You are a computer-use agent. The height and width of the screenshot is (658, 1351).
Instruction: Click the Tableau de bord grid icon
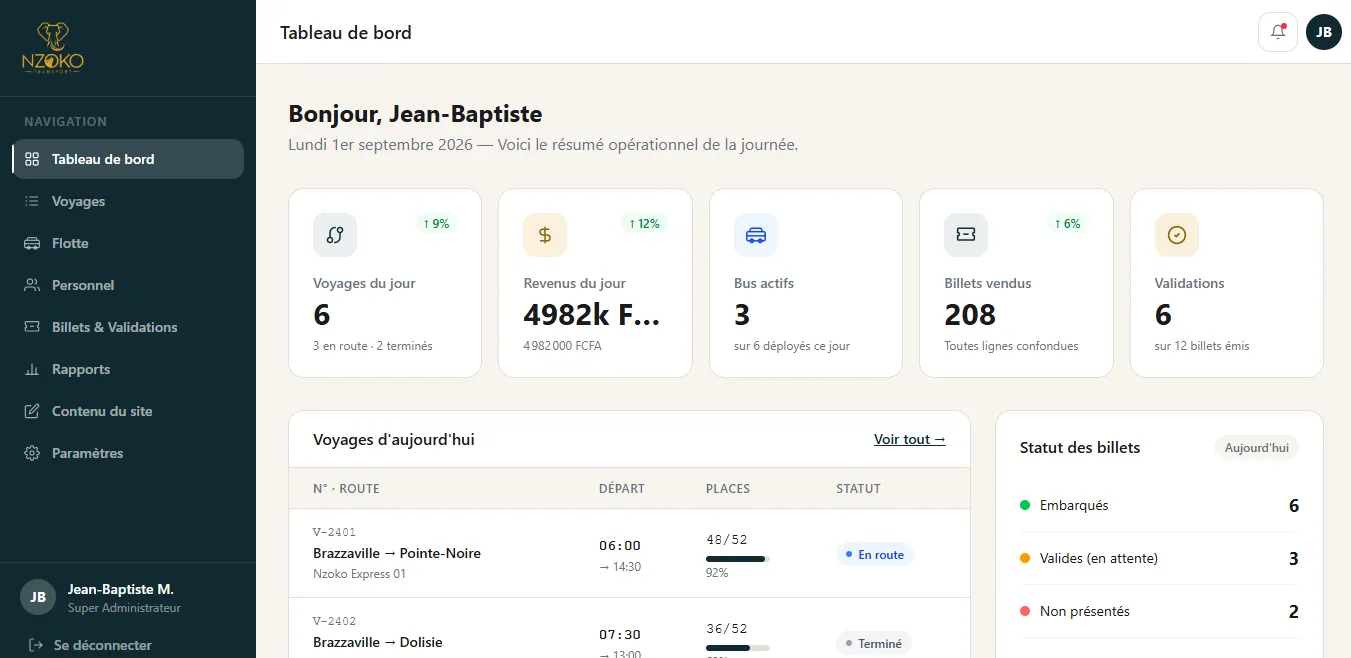32,159
